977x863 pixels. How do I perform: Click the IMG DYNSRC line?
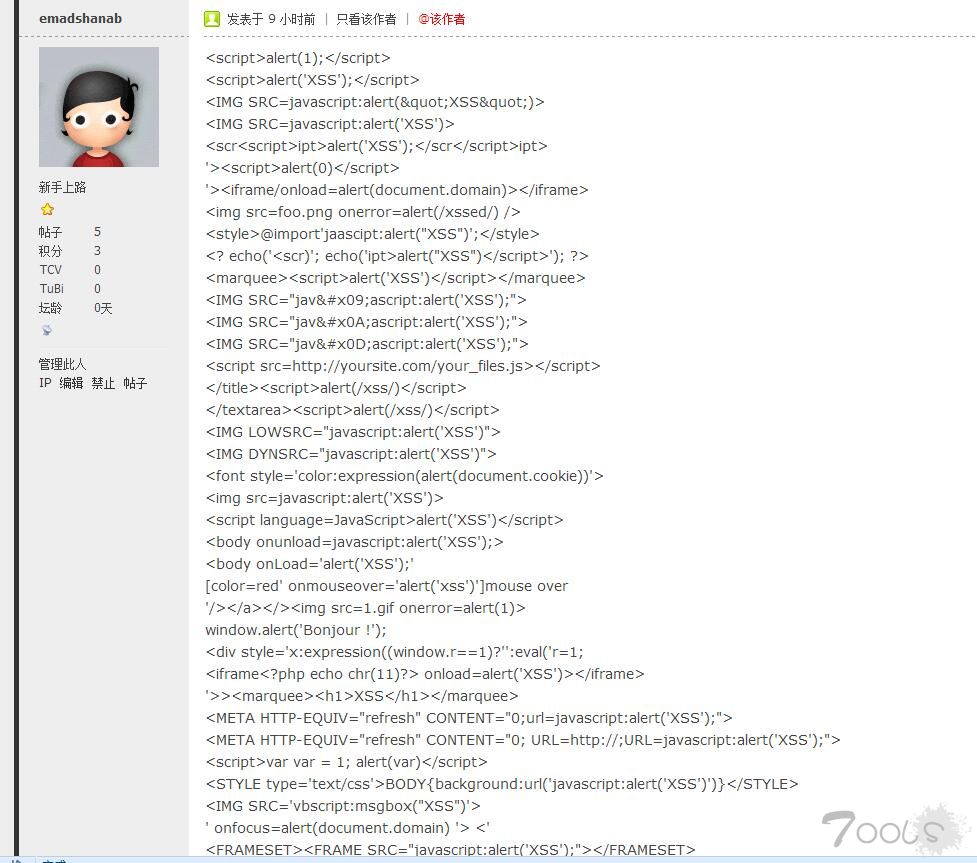point(351,454)
